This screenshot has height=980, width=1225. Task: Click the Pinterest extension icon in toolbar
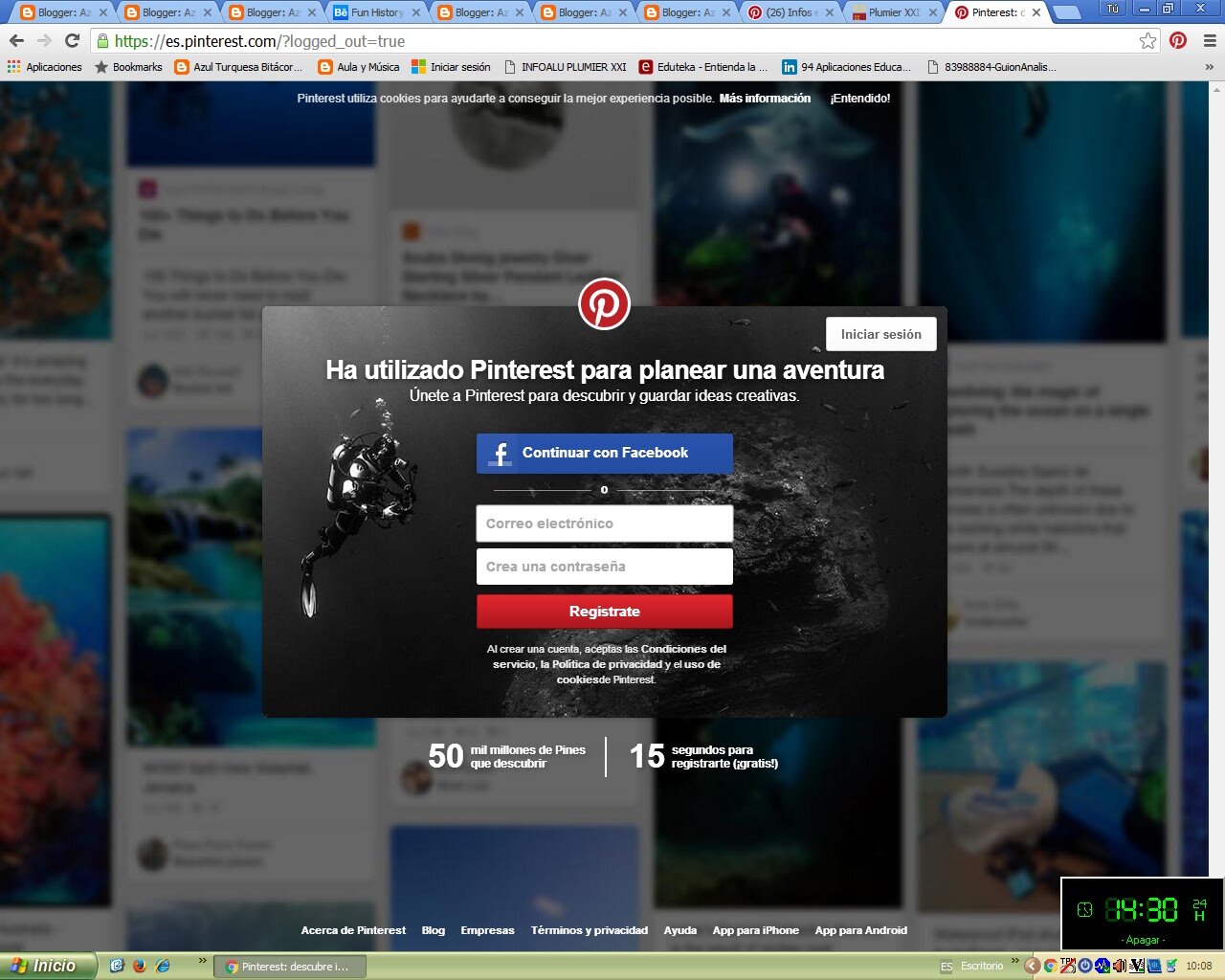click(x=1178, y=41)
